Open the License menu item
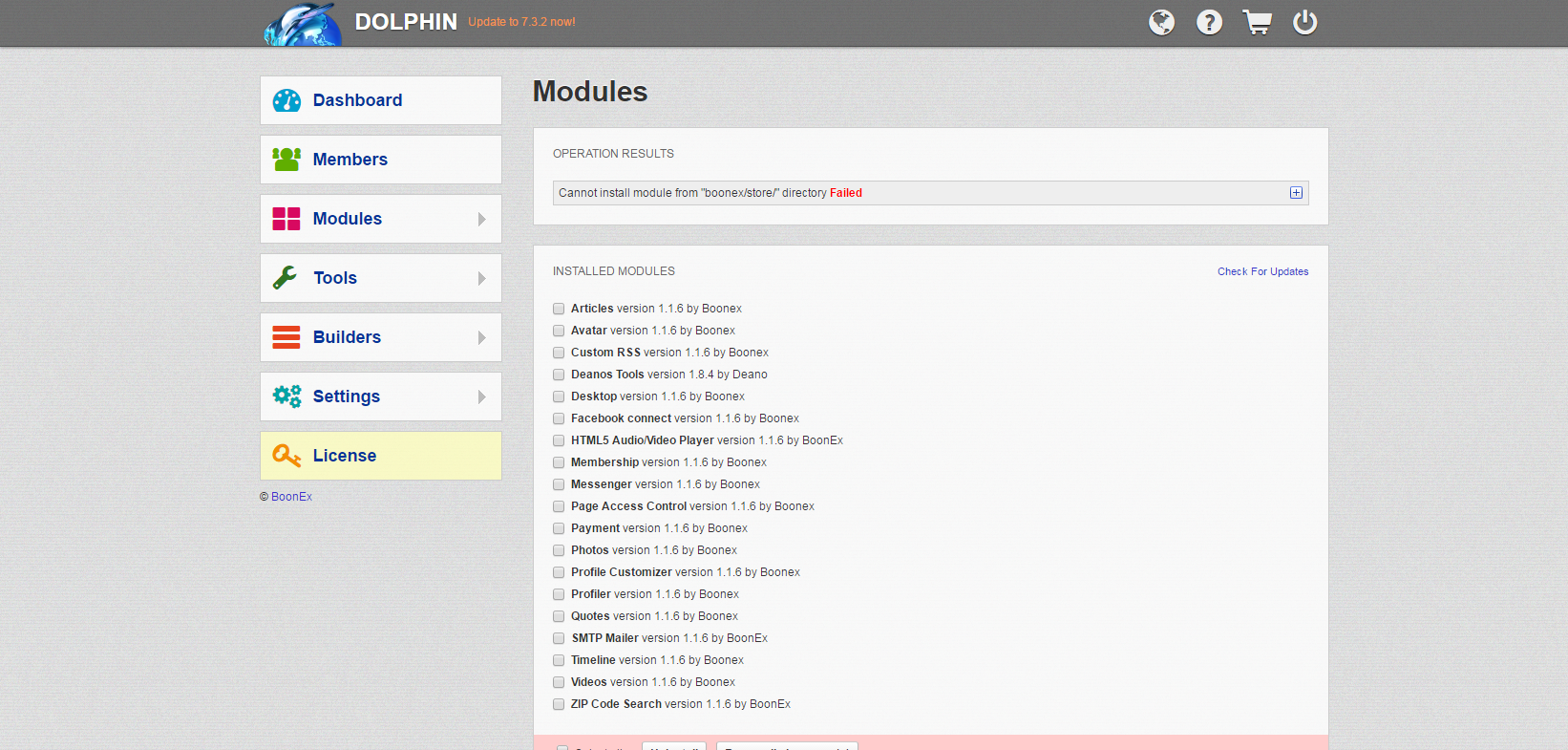This screenshot has width=1568, height=750. click(381, 456)
